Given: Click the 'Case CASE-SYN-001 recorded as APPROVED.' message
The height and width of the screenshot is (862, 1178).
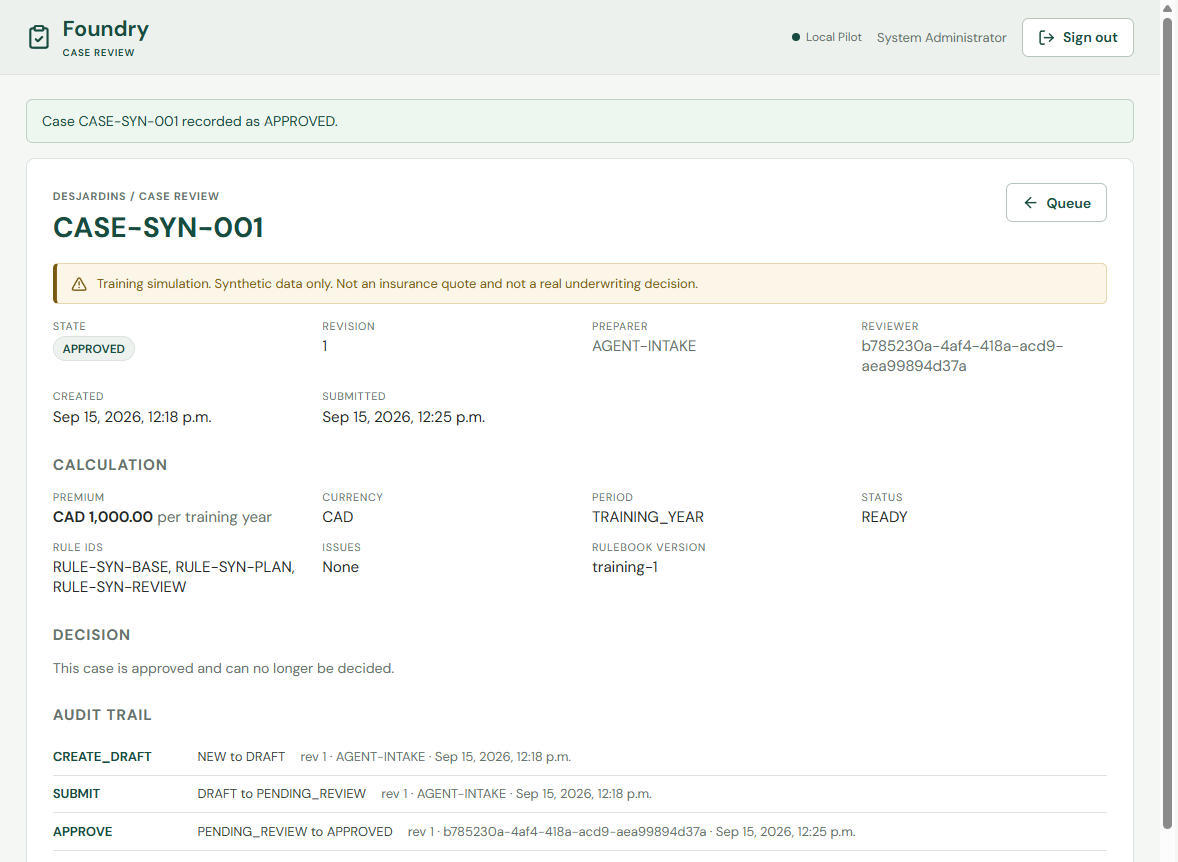Looking at the screenshot, I should tap(190, 121).
